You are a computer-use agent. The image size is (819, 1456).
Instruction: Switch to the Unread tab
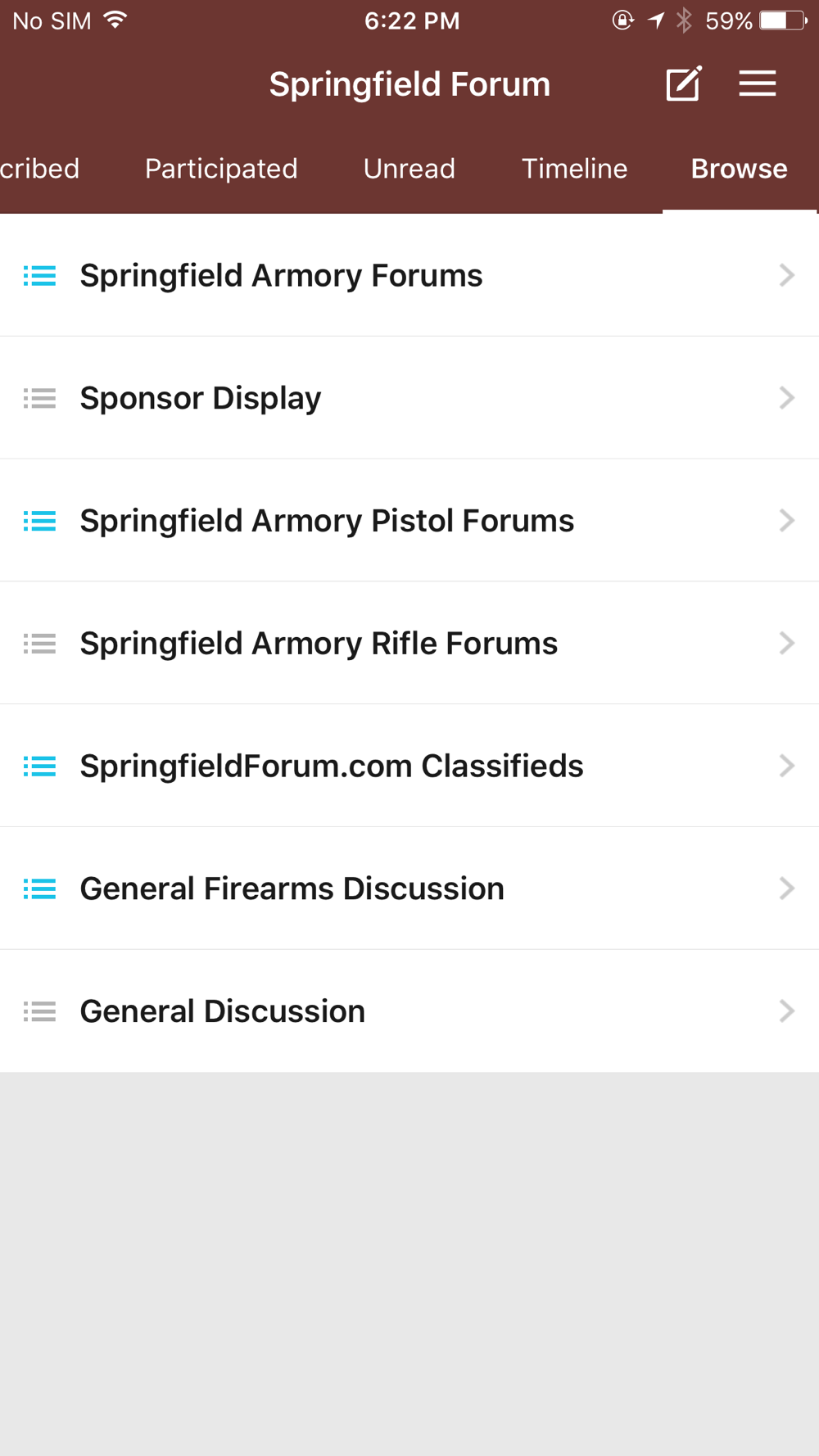click(409, 169)
